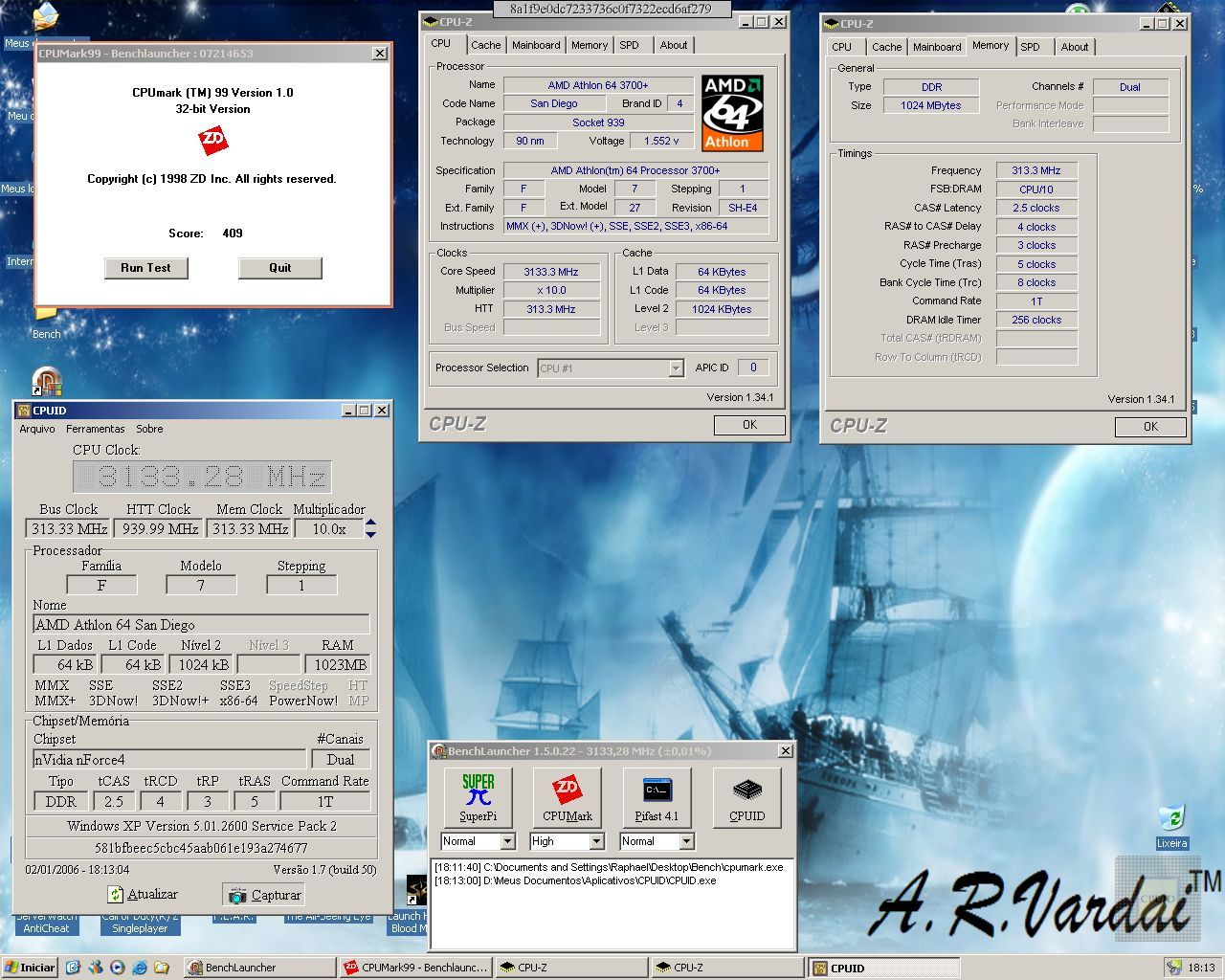Image resolution: width=1225 pixels, height=980 pixels.
Task: Click the CPU Clock display in CPUID
Action: click(x=201, y=477)
